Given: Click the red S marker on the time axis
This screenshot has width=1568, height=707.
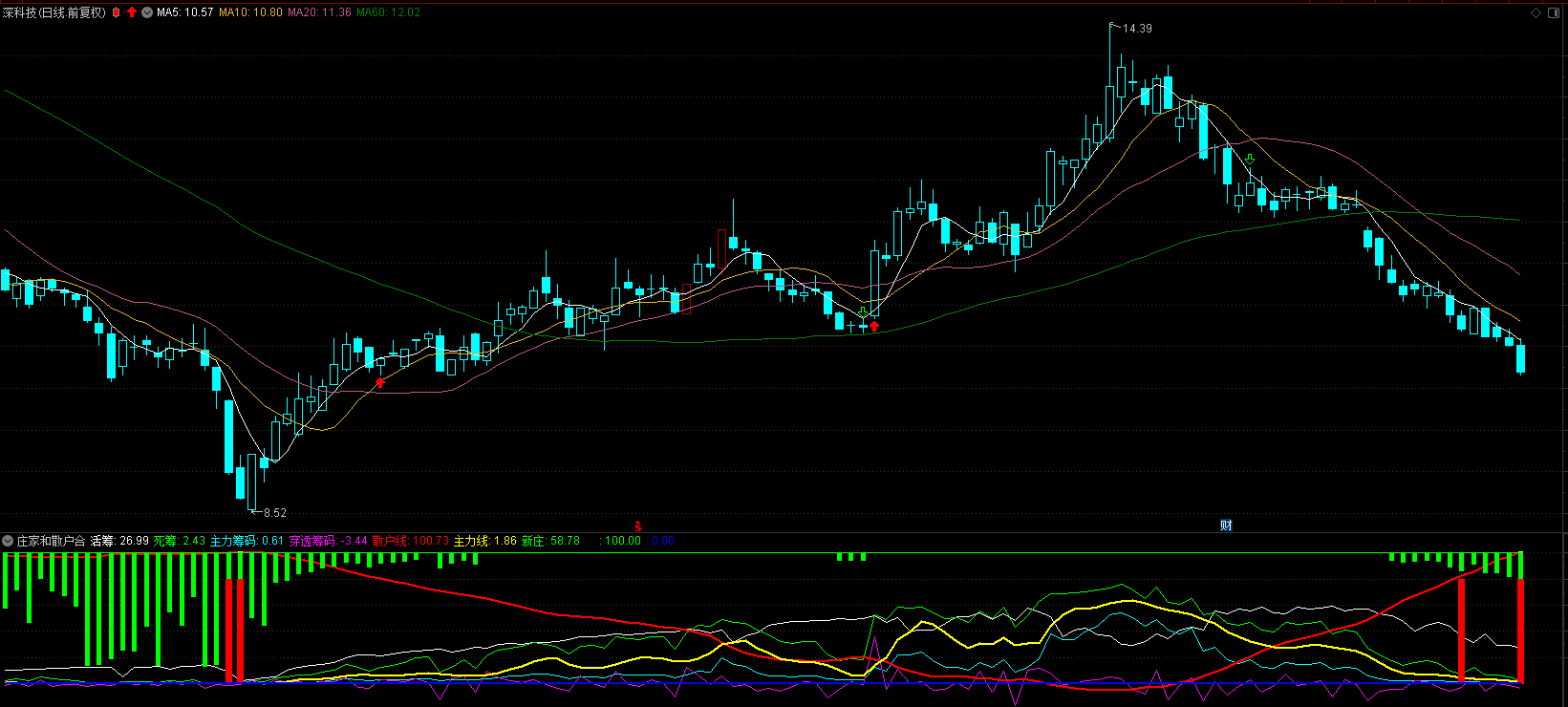Looking at the screenshot, I should coord(638,526).
